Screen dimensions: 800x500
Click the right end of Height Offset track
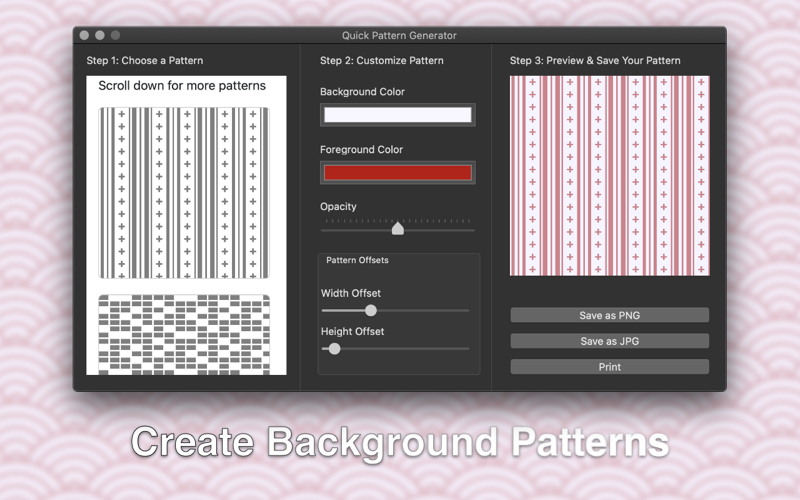466,348
